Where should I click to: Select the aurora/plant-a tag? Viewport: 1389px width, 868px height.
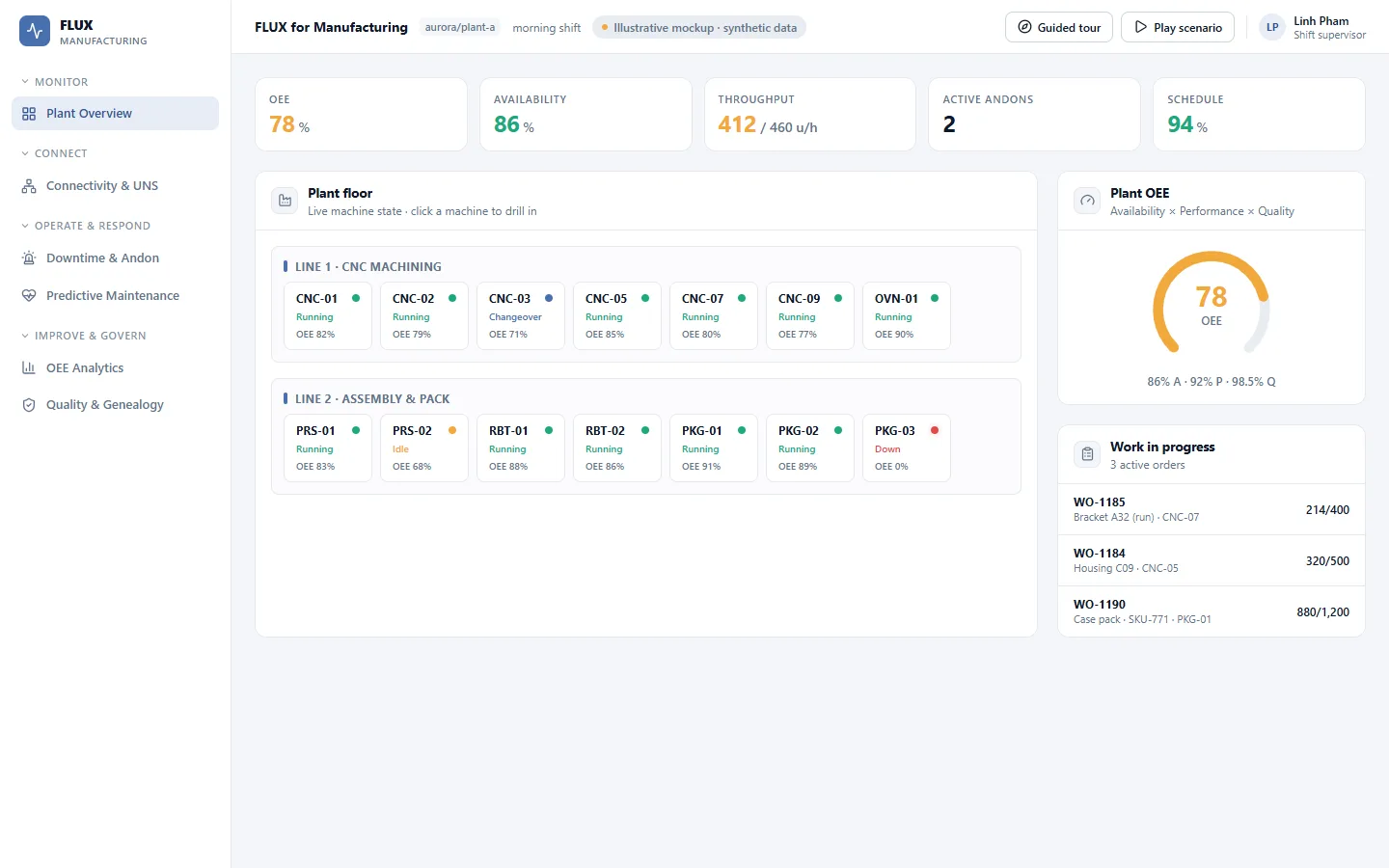(x=460, y=27)
